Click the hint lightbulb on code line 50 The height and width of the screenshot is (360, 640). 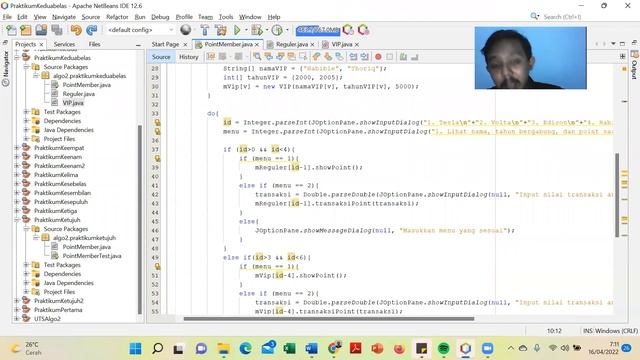[157, 267]
